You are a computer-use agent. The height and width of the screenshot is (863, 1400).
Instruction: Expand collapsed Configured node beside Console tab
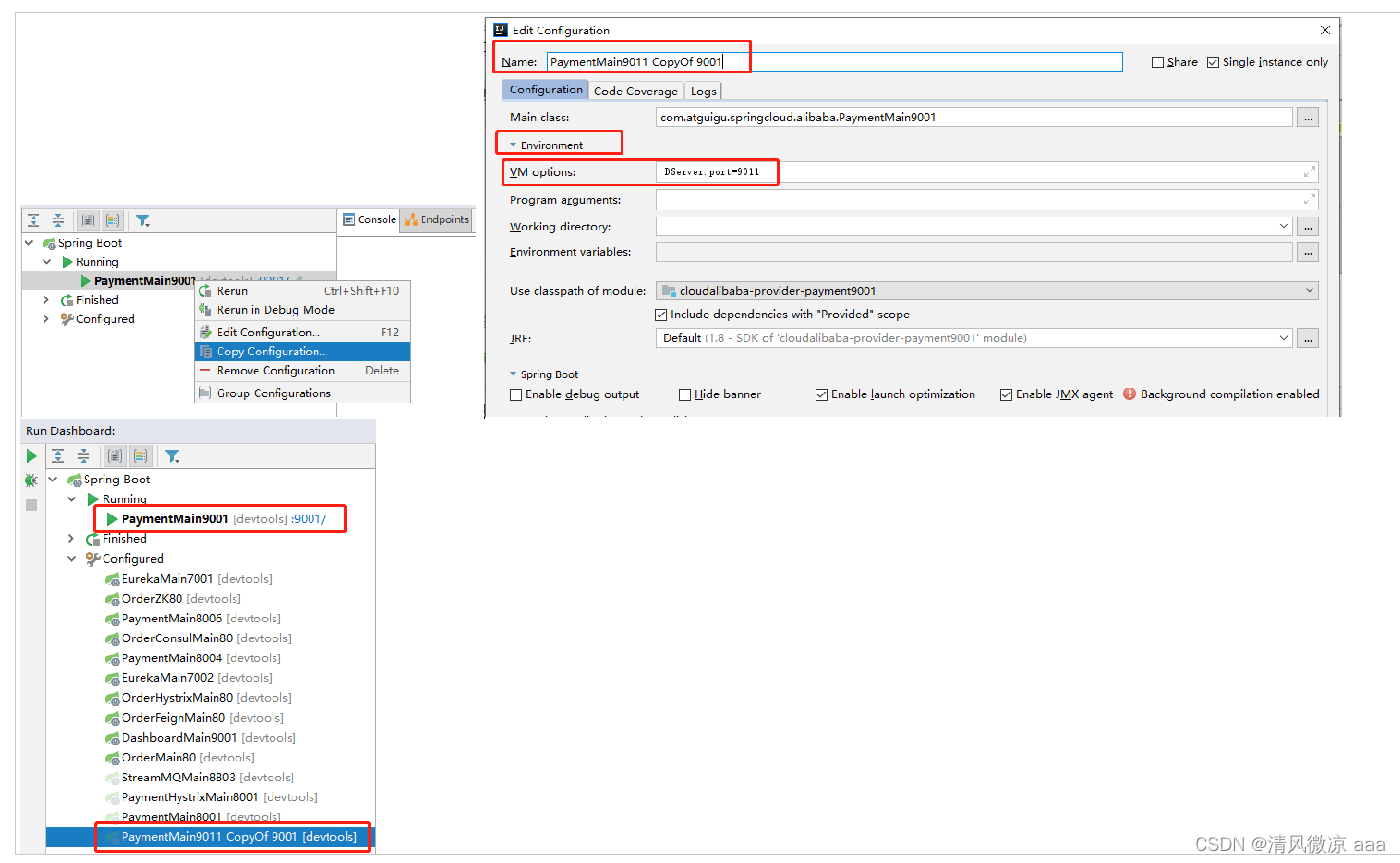click(x=46, y=319)
